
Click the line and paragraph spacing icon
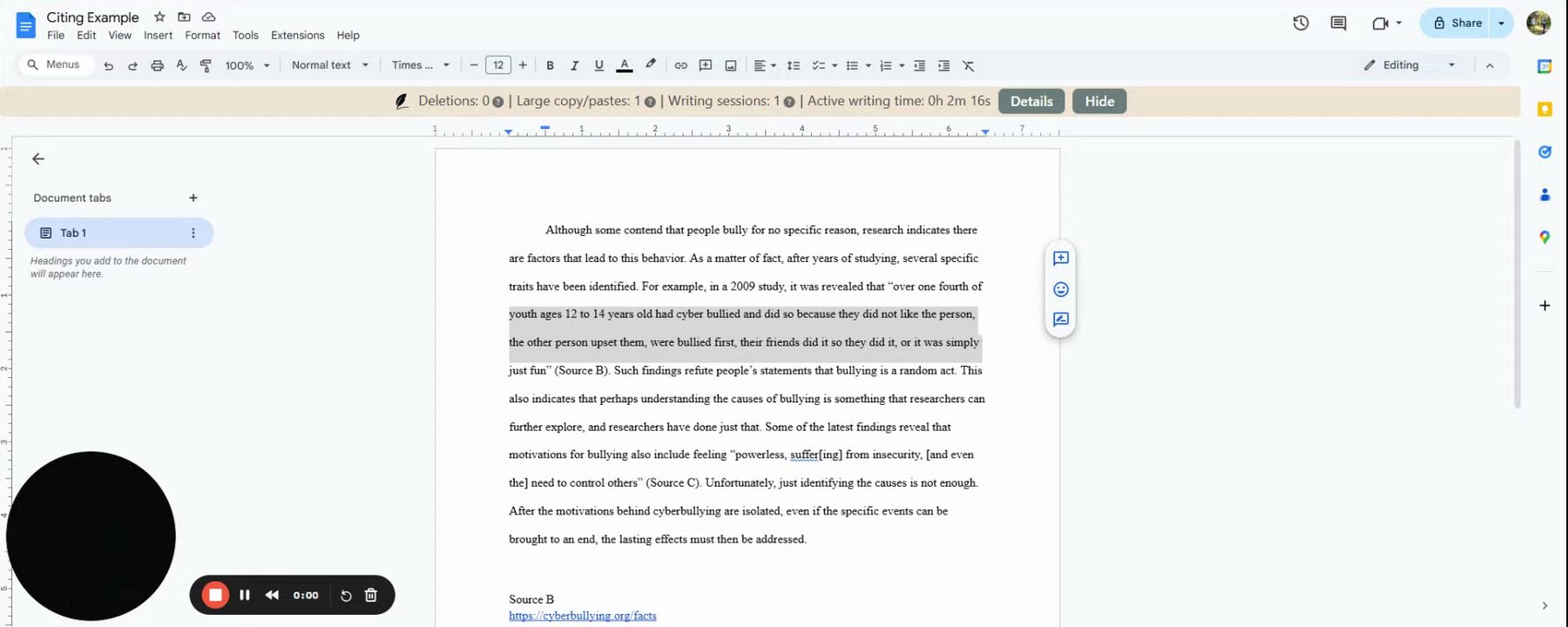793,65
